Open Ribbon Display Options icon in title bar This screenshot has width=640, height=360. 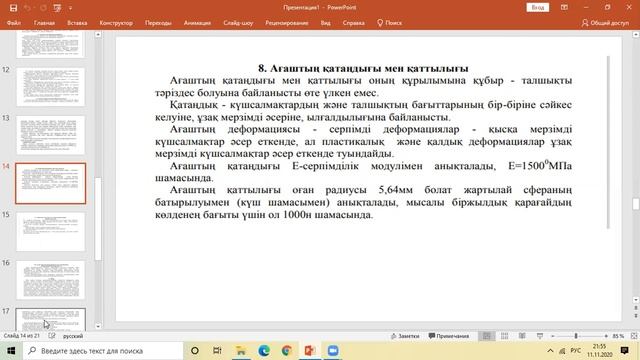[x=564, y=7]
